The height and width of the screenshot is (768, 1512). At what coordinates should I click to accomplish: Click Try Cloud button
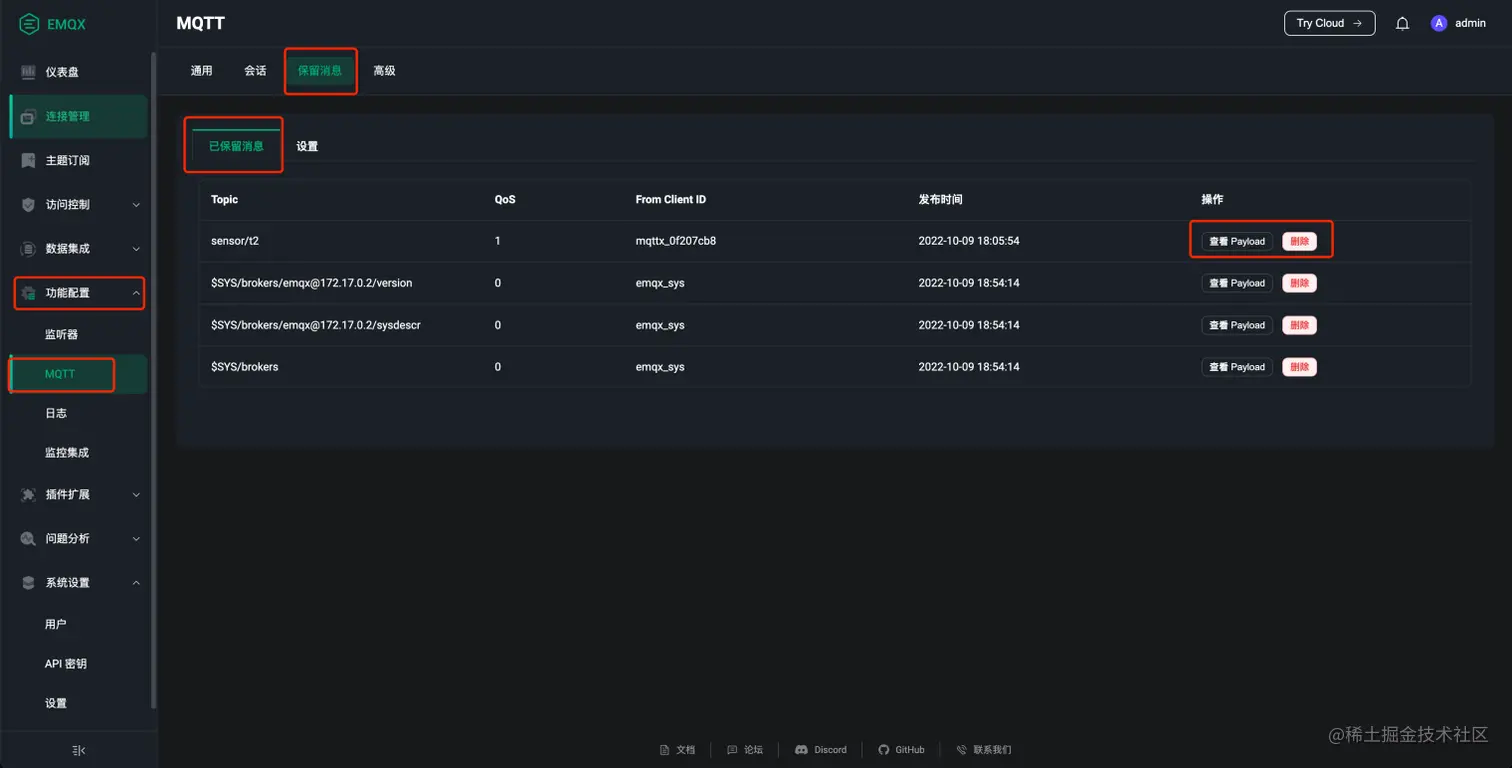1329,22
